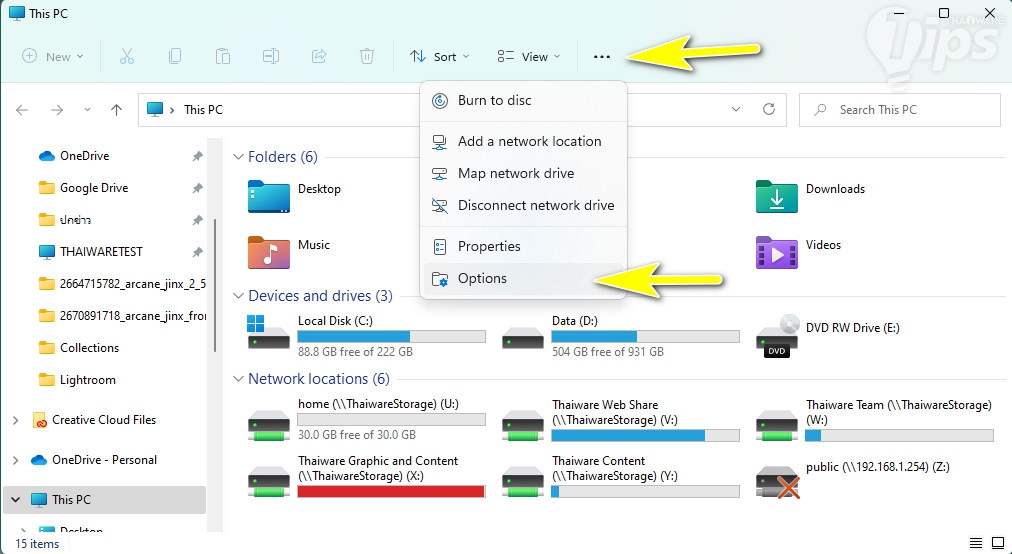Select the Local Disk (C:) drive icon
This screenshot has height=554, width=1012.
(x=268, y=333)
